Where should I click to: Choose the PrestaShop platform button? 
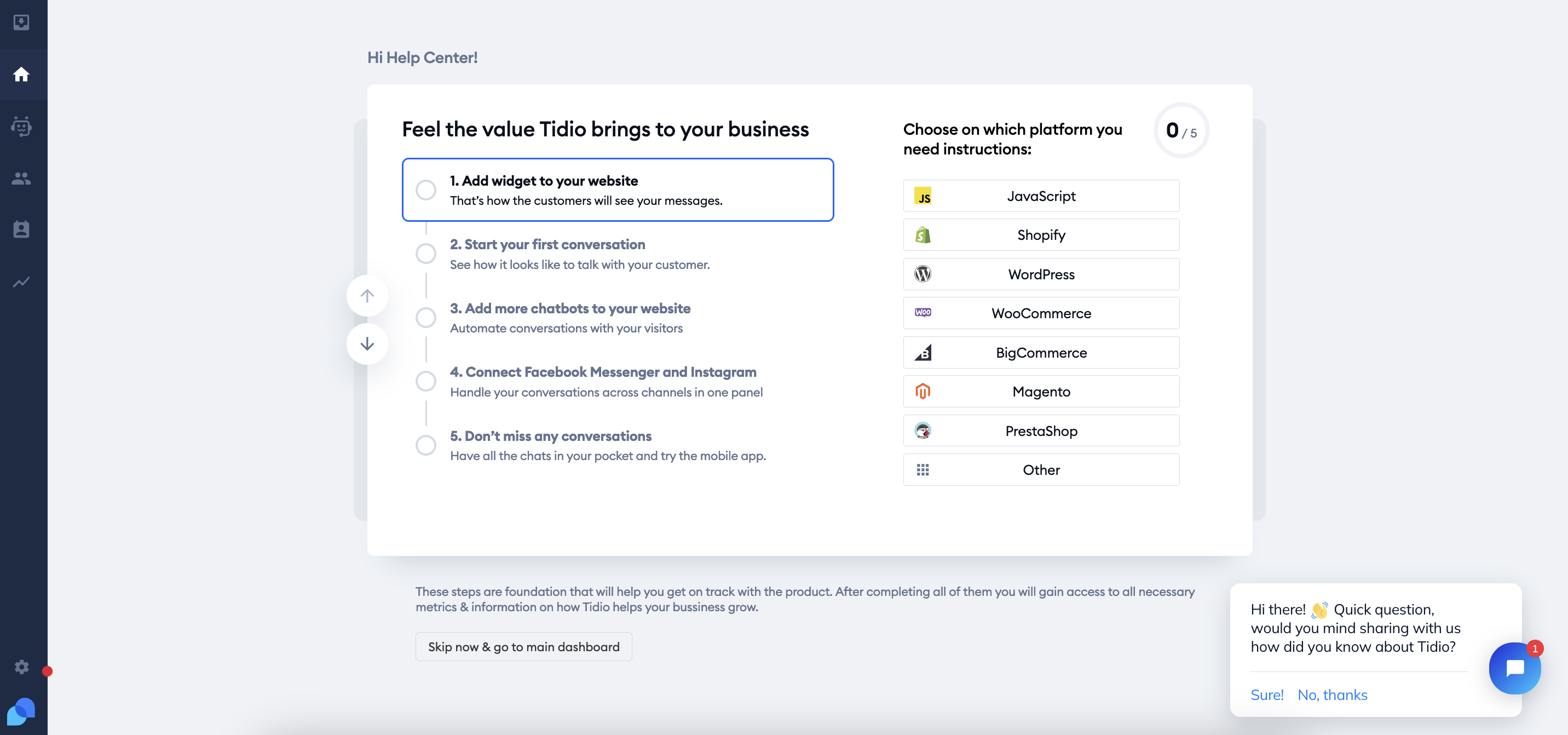click(1041, 430)
